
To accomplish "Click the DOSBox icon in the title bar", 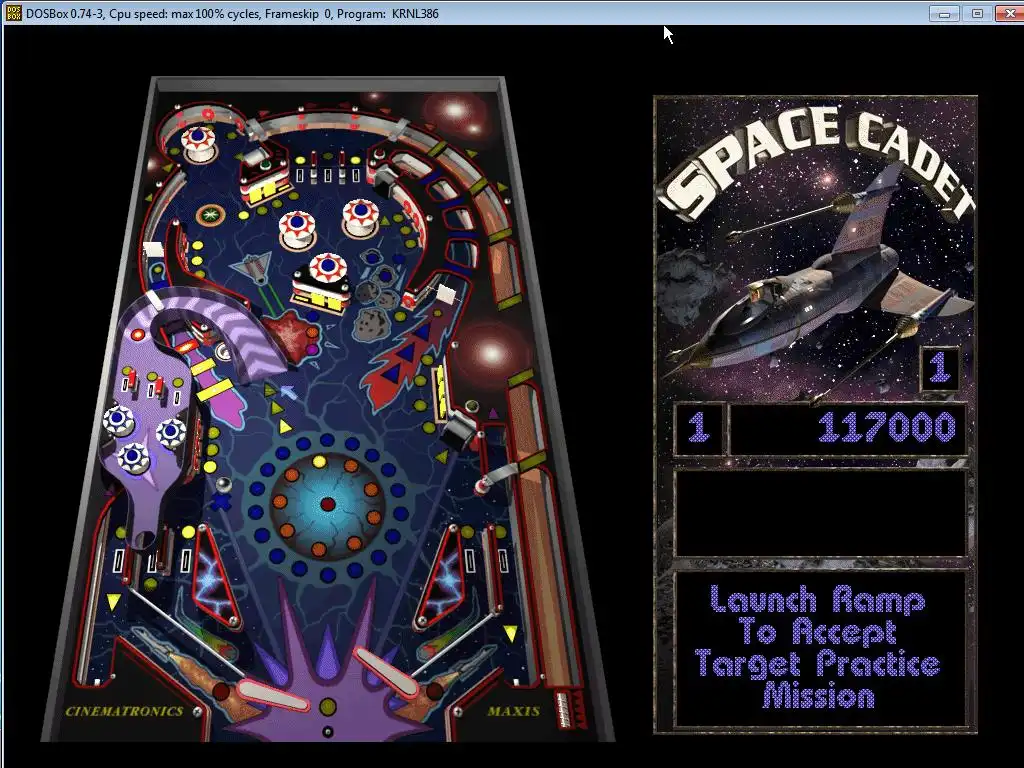I will (13, 12).
